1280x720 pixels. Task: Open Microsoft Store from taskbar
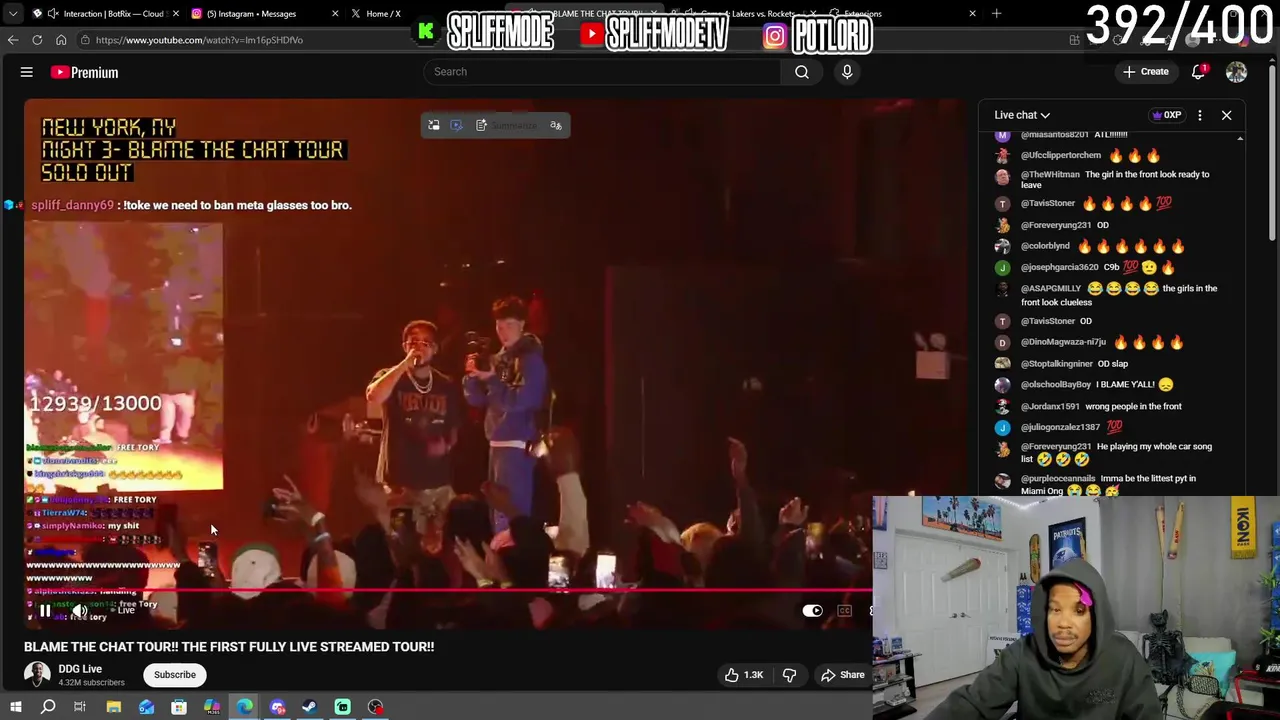[x=179, y=707]
